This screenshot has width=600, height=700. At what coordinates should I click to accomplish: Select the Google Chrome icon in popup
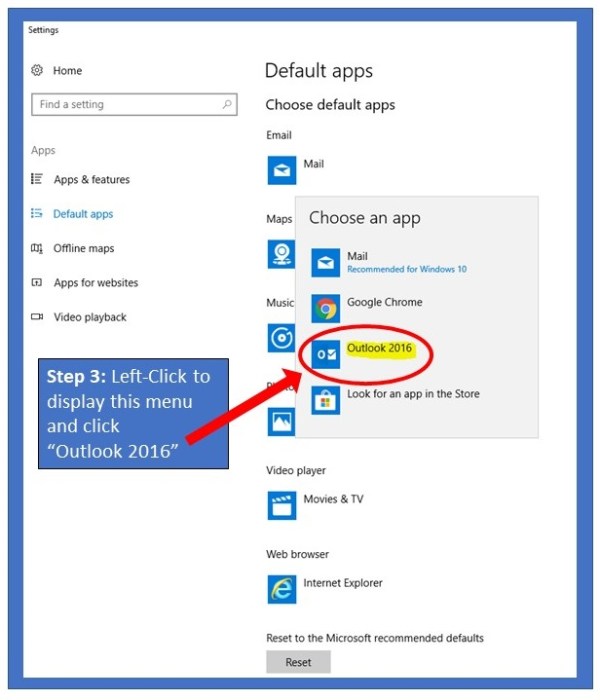coord(324,308)
